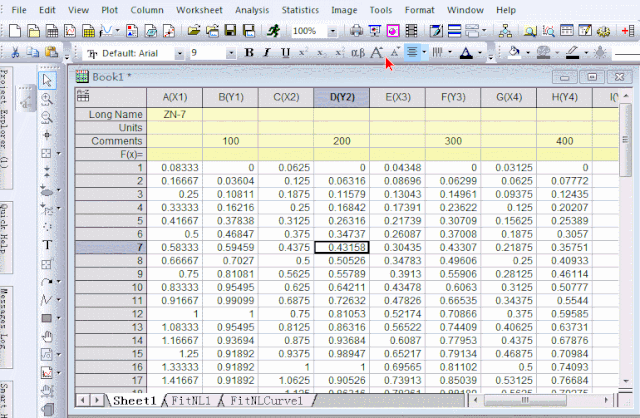Click the Print icon in toolbar
640x418 pixels.
point(357,31)
